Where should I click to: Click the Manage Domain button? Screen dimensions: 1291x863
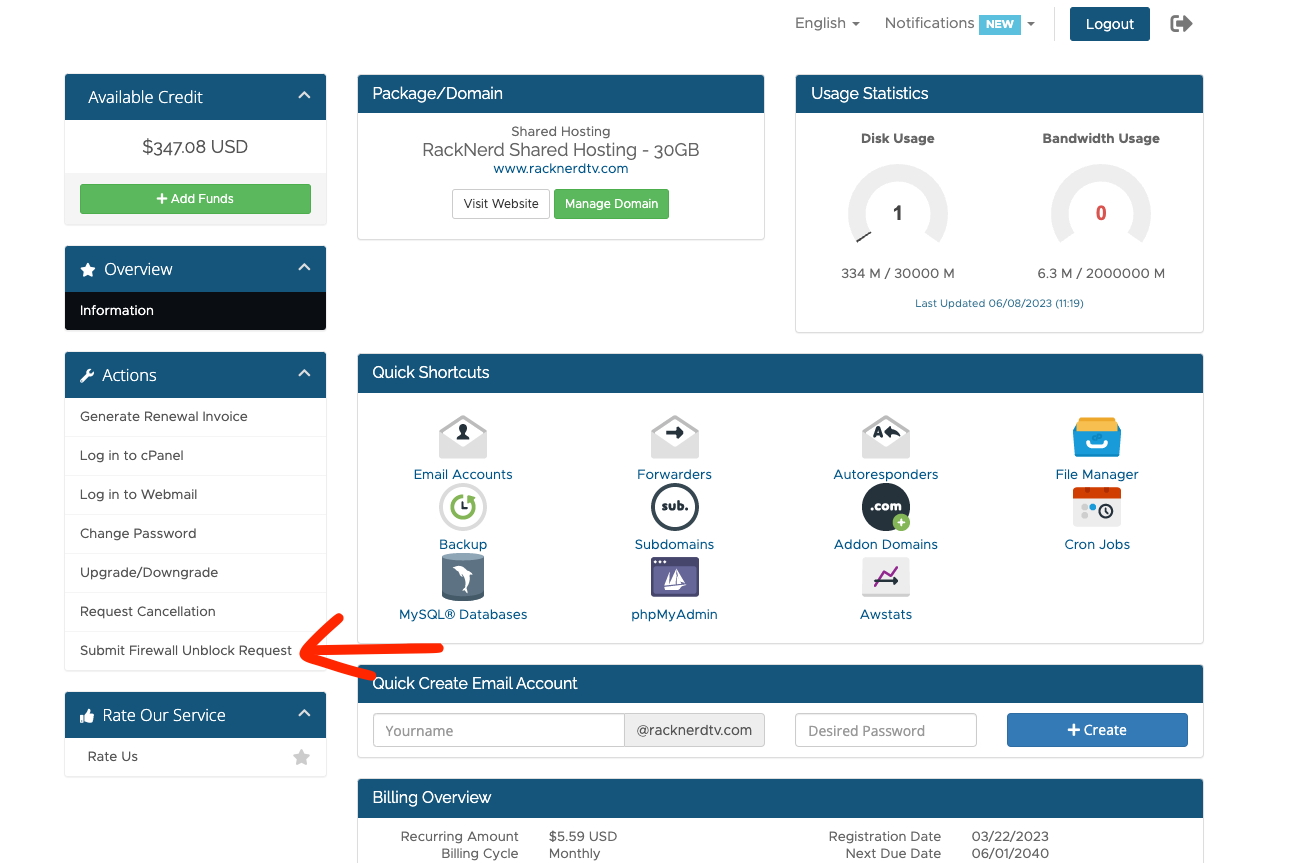click(611, 204)
